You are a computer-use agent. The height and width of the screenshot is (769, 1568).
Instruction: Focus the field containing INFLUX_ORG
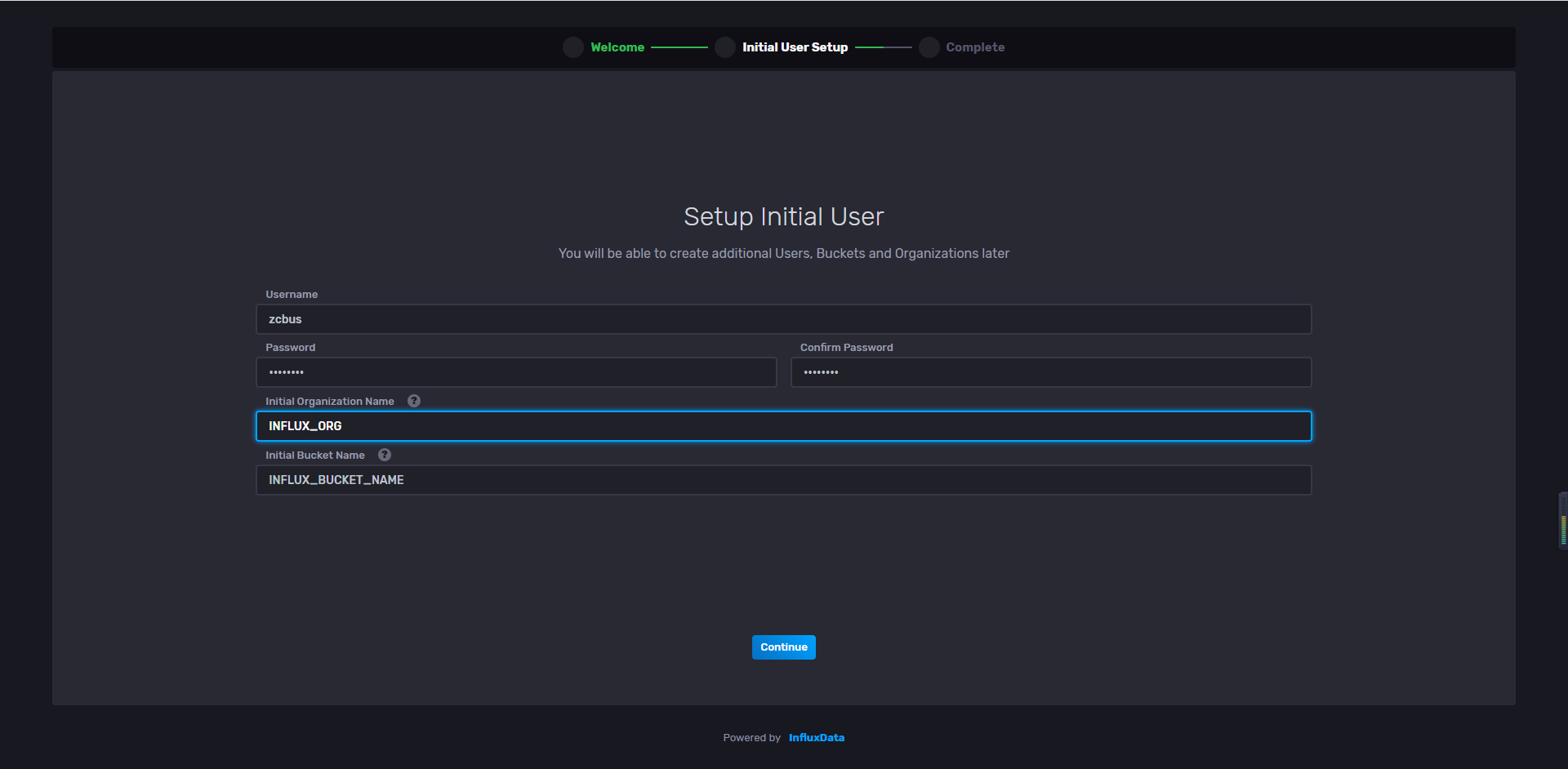coord(784,426)
